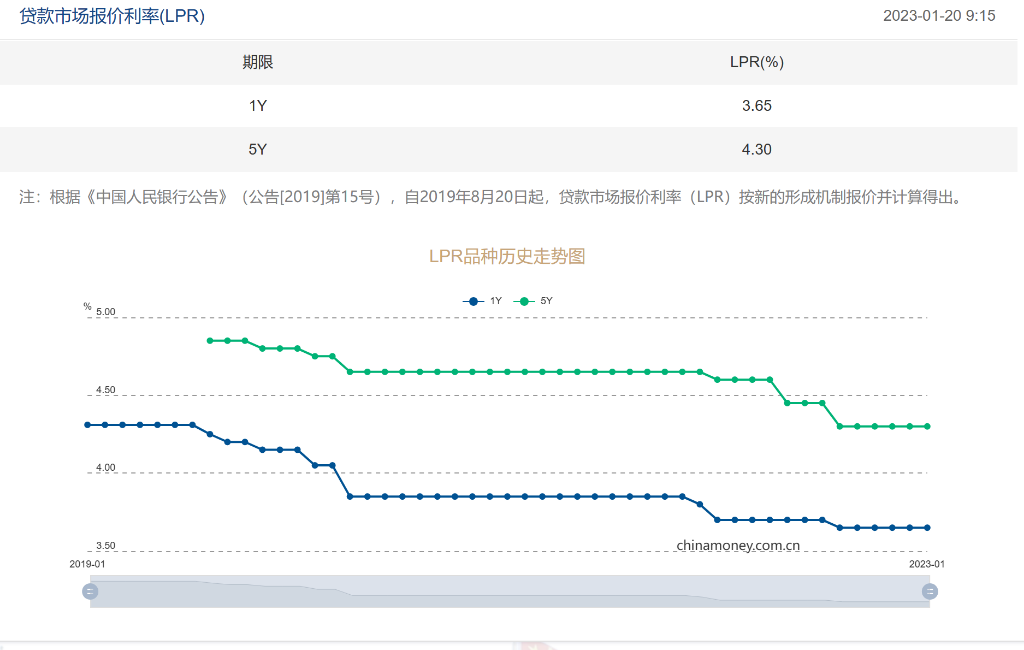Click the left range slider handle
The image size is (1024, 650).
(90, 591)
